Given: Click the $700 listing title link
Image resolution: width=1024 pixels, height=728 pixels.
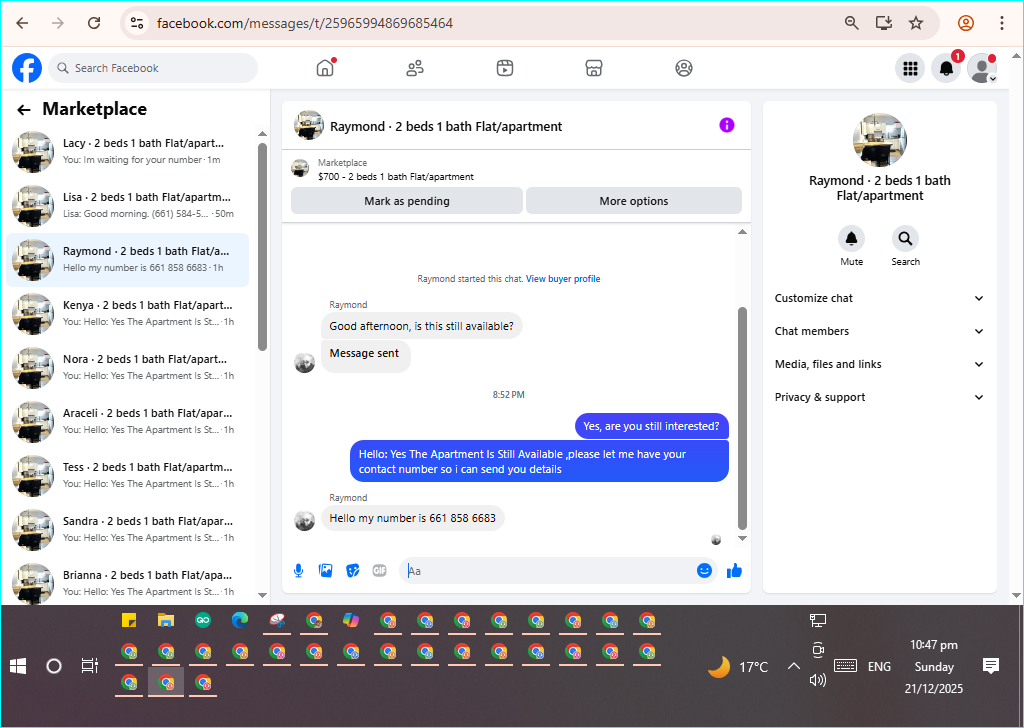Looking at the screenshot, I should tap(396, 177).
